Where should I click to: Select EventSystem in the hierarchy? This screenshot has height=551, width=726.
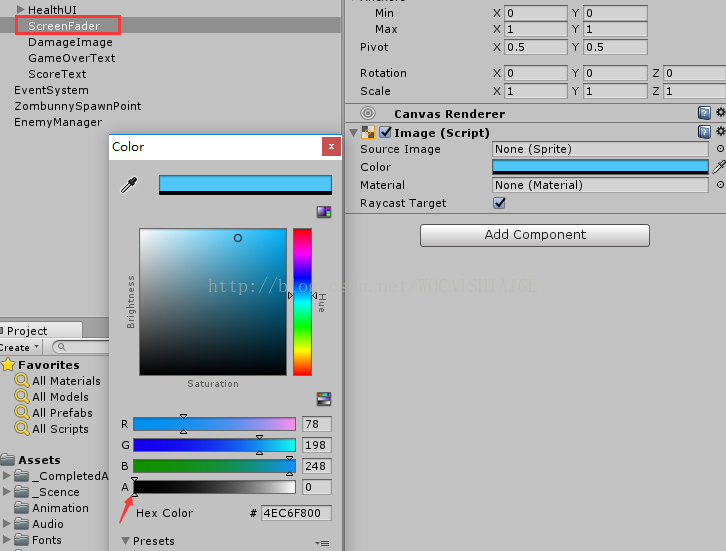(51, 90)
